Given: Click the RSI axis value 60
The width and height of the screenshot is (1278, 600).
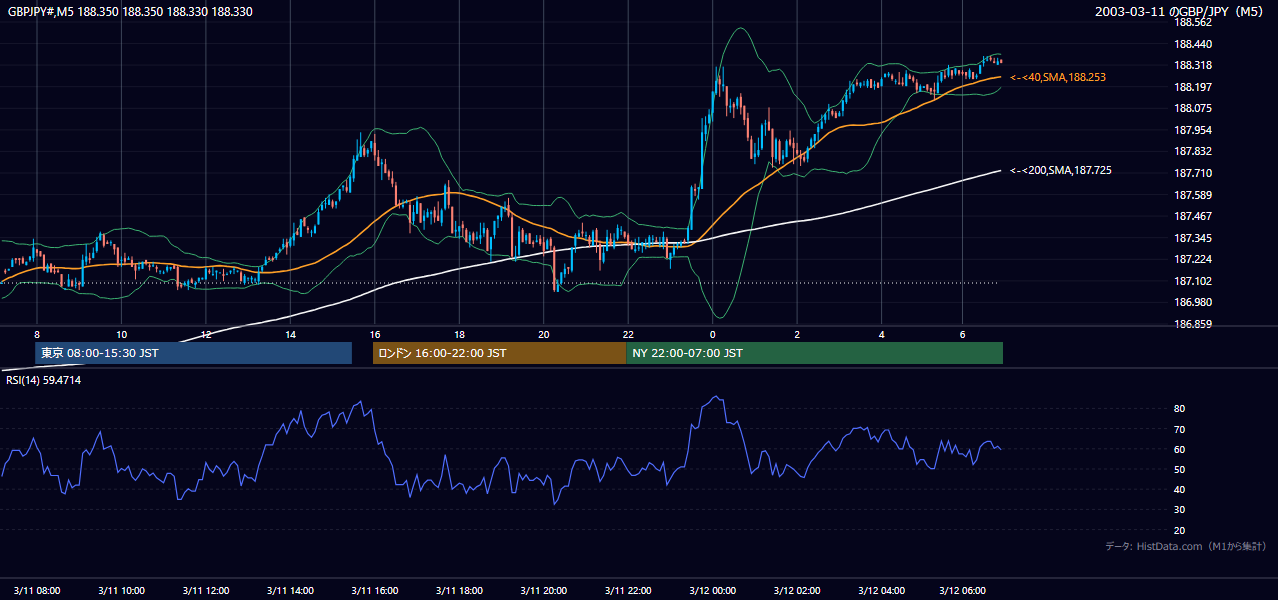Looking at the screenshot, I should tap(1179, 449).
